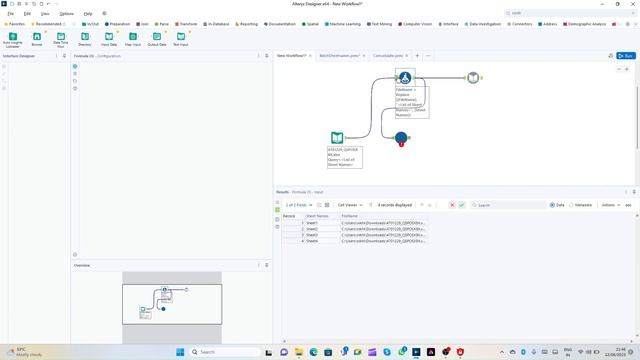Click the Results search field
Image resolution: width=640 pixels, height=360 pixels.
(508, 205)
